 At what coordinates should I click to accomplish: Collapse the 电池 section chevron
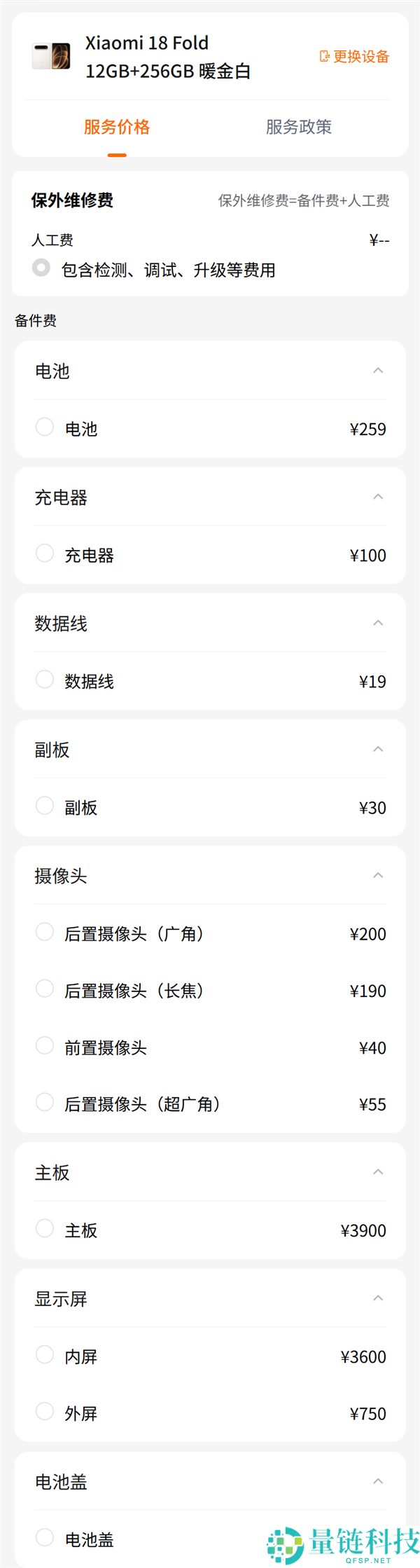click(x=378, y=371)
